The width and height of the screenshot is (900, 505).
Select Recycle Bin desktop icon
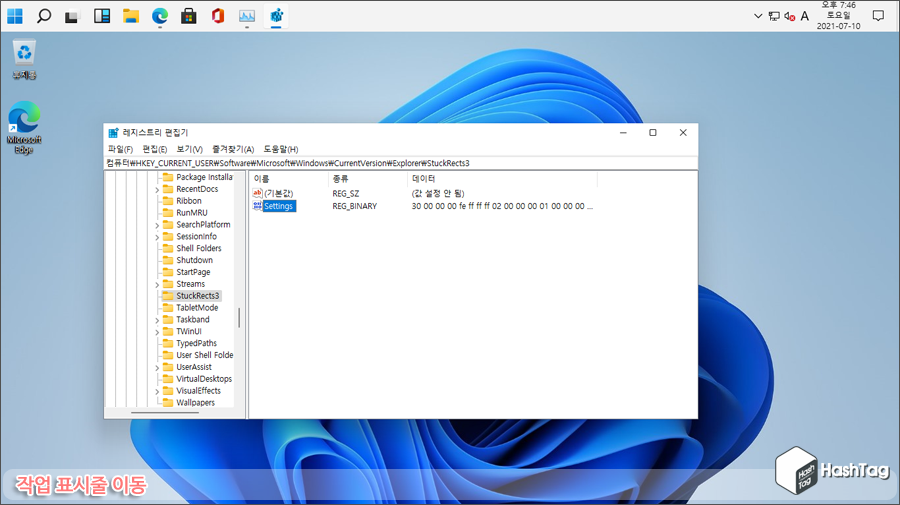[24, 59]
